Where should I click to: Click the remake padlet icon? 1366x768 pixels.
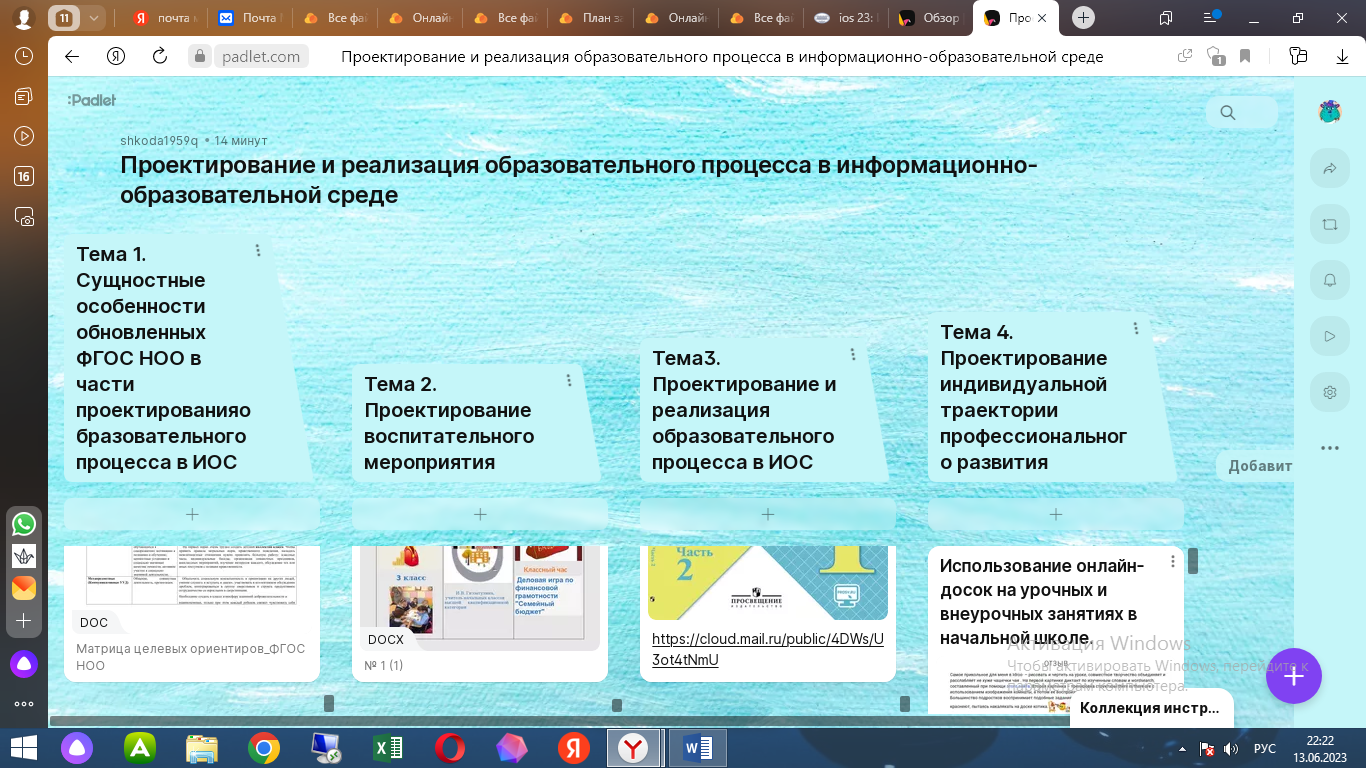(1329, 225)
